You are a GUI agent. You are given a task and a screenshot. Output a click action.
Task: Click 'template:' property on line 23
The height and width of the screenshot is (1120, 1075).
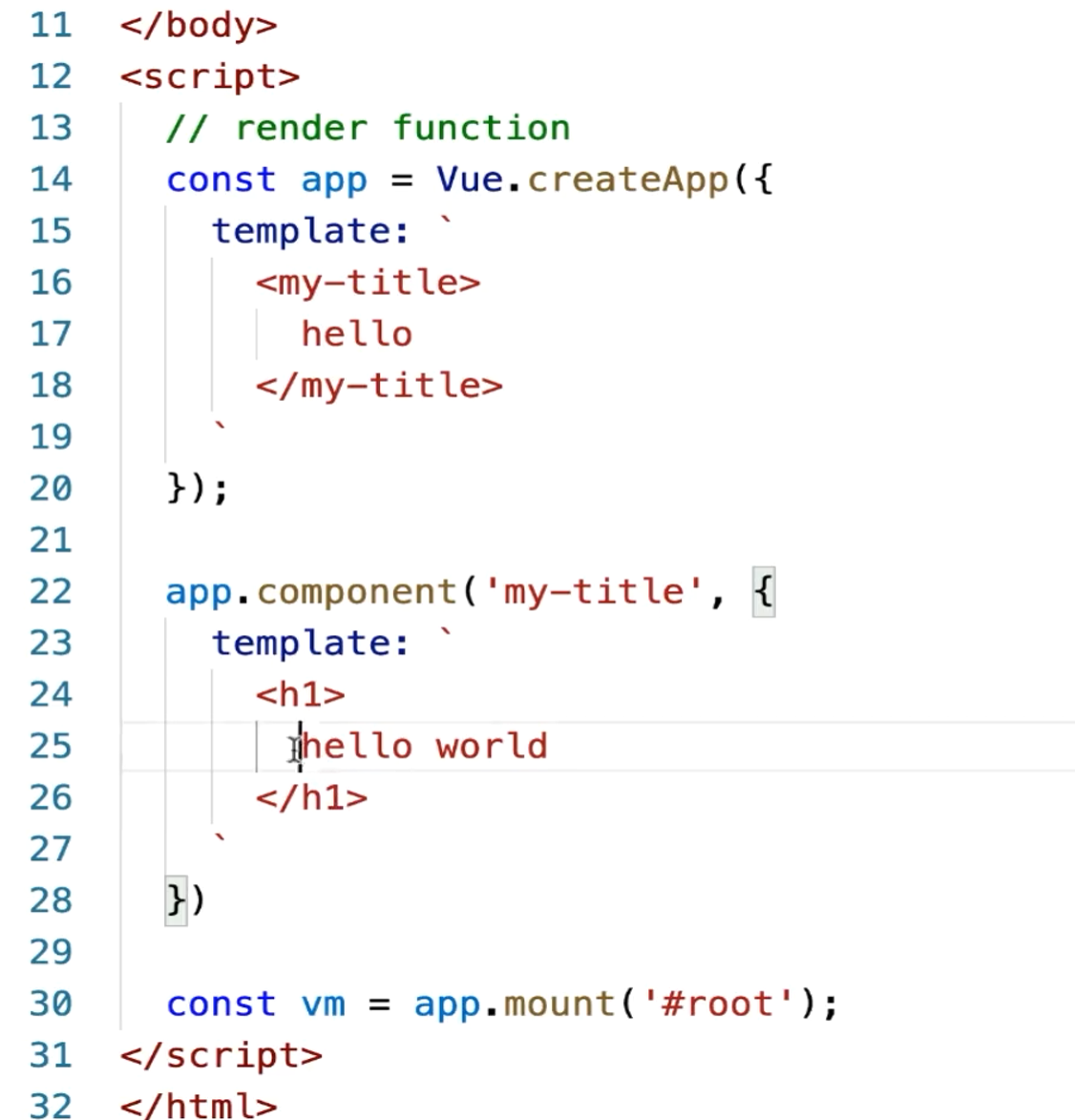[x=310, y=644]
